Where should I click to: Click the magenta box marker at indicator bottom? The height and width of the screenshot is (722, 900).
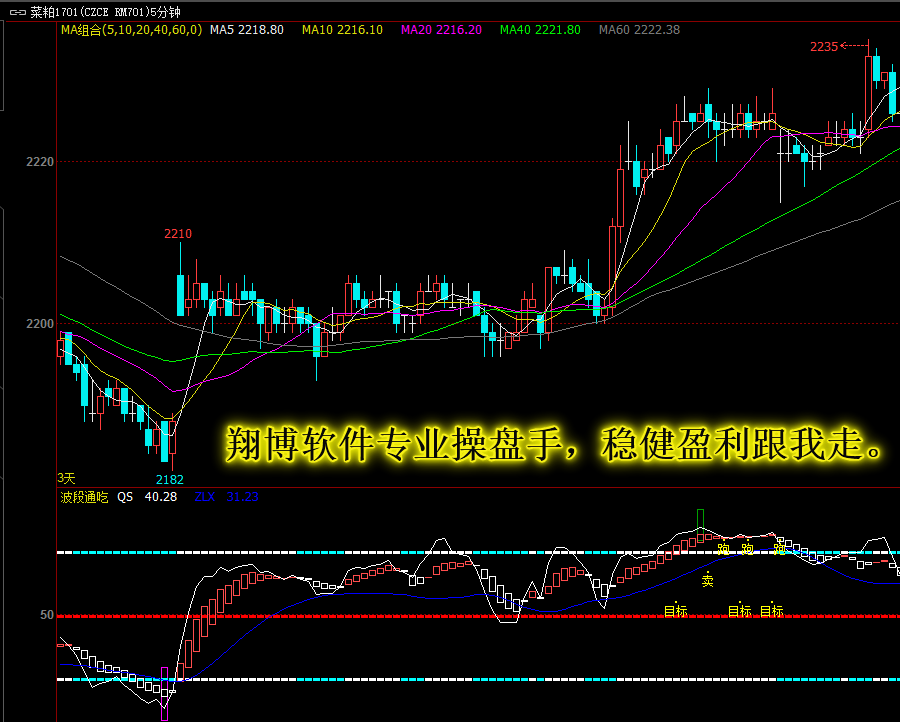point(165,693)
